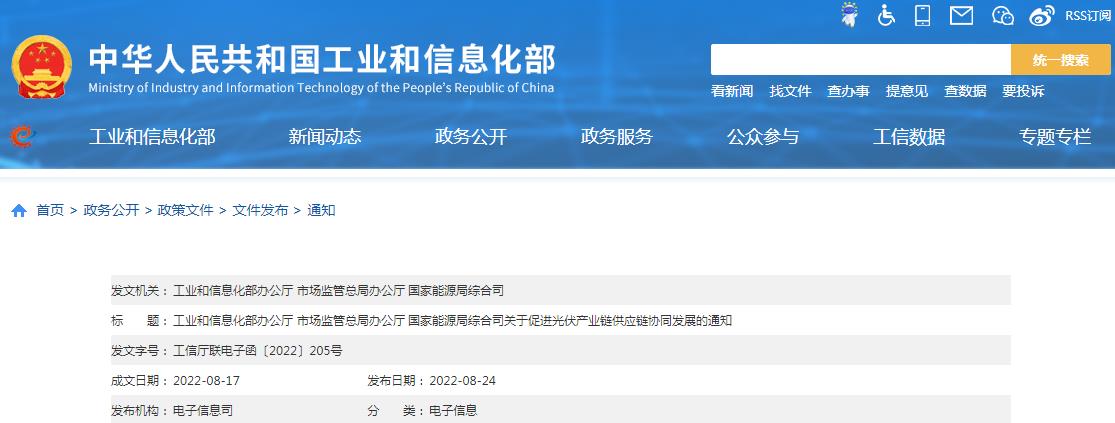Open the 提意见 quick link

[x=907, y=91]
